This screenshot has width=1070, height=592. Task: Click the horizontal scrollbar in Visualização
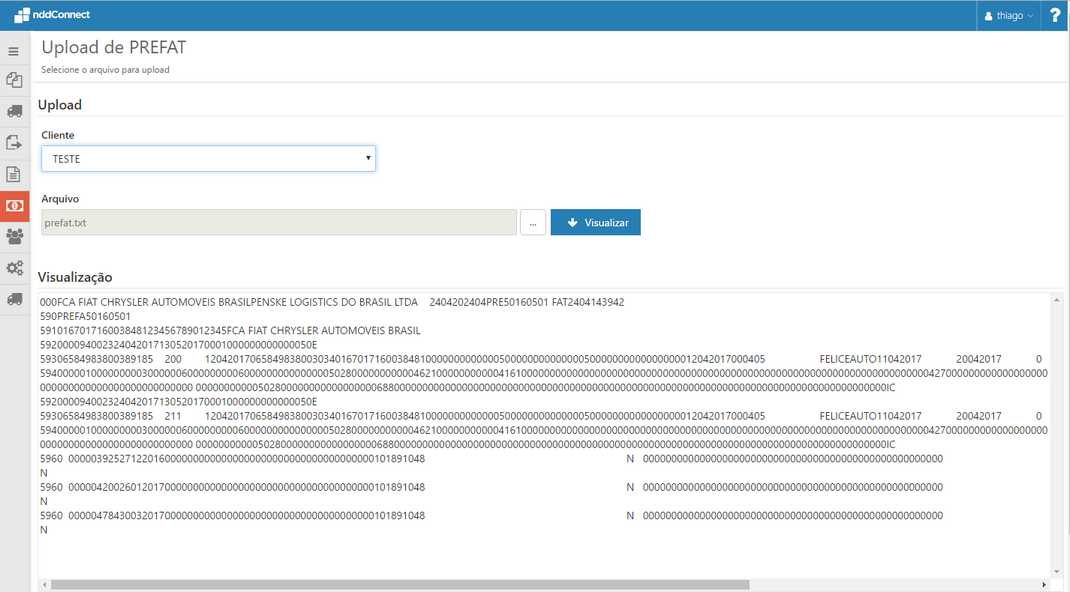click(x=400, y=584)
